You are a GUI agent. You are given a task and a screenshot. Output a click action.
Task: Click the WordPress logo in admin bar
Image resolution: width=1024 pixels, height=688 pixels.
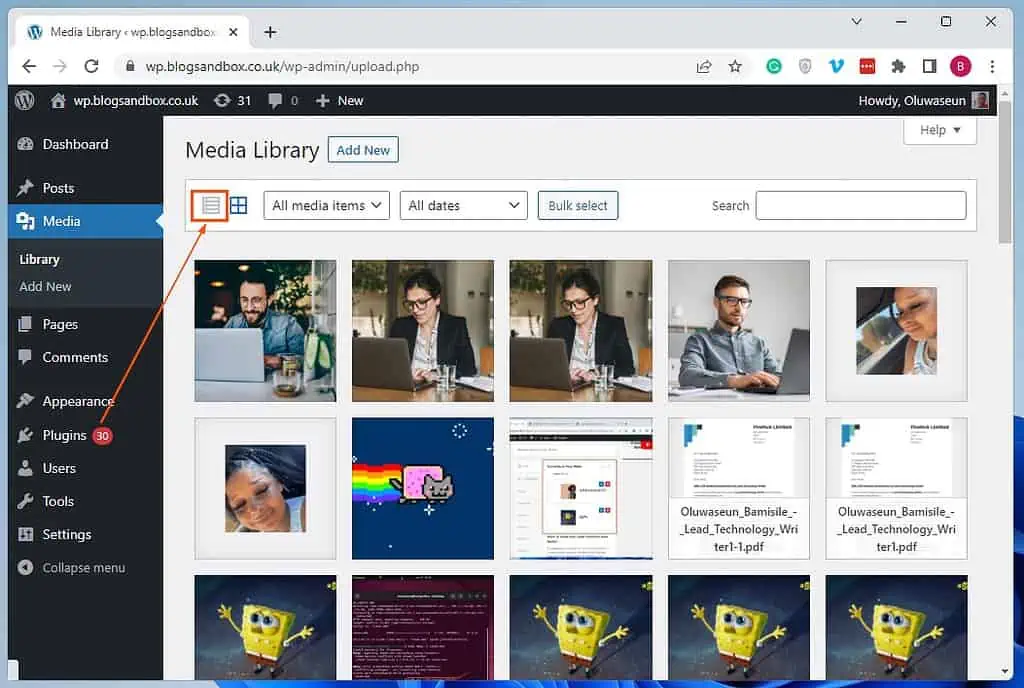pyautogui.click(x=25, y=101)
